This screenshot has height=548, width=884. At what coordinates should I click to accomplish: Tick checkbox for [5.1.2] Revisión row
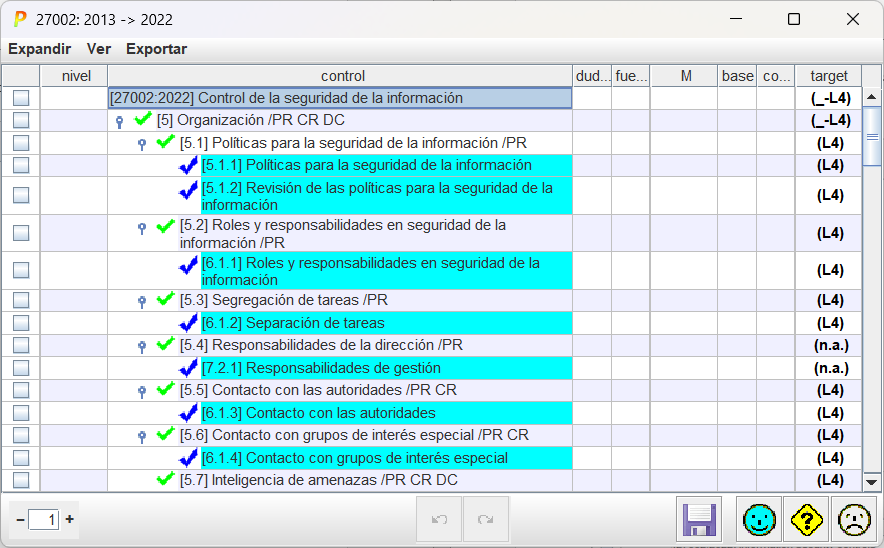tap(21, 195)
